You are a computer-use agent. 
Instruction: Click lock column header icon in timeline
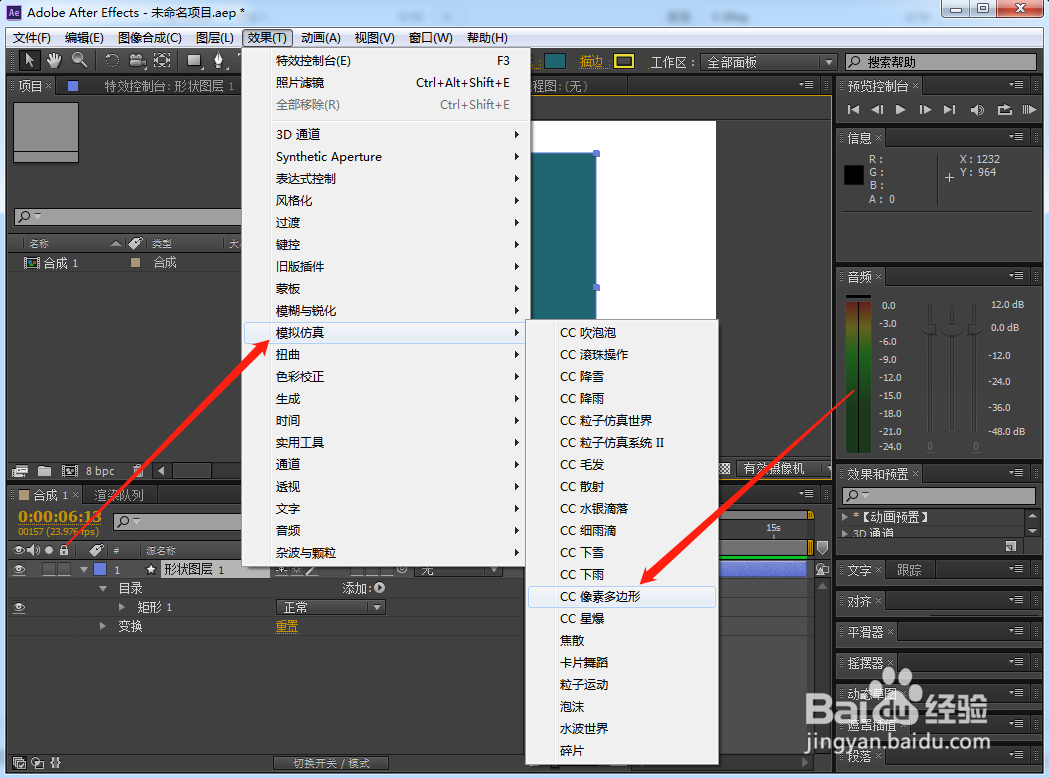click(x=64, y=550)
